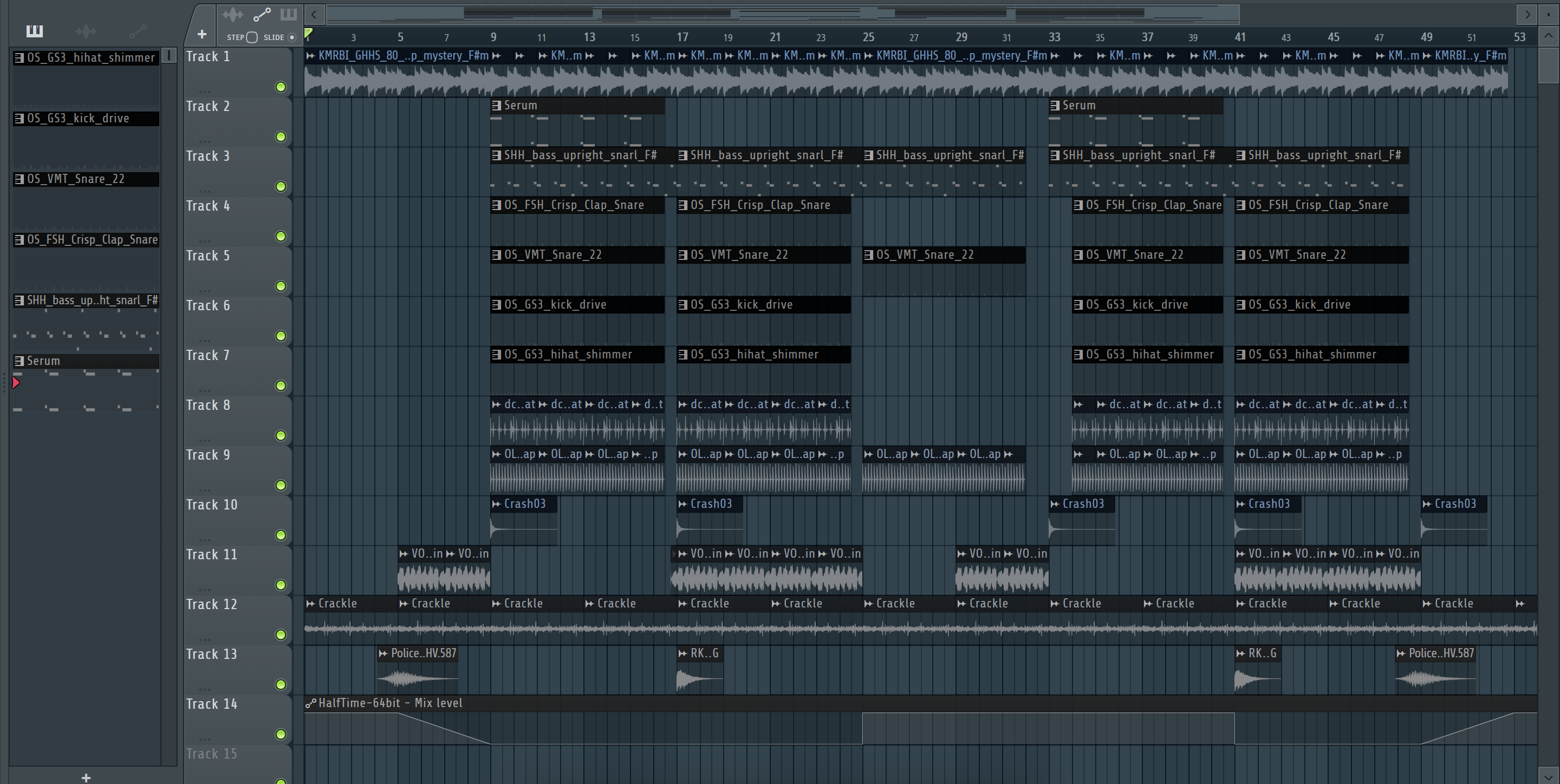Click the vertical scroll up arrow
The image size is (1560, 784).
[x=1548, y=36]
